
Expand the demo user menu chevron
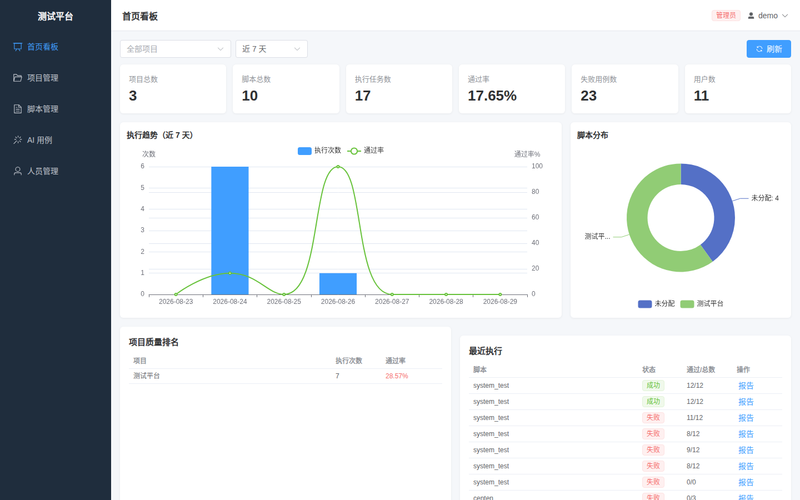785,16
